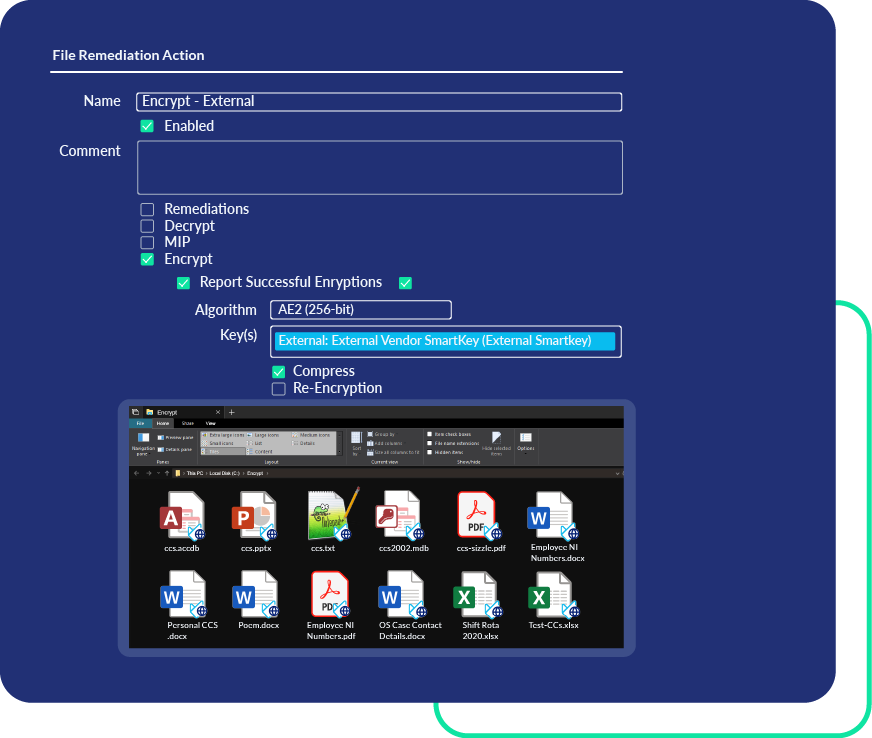The image size is (872, 738).
Task: Click into the Comment text box
Action: (x=379, y=167)
